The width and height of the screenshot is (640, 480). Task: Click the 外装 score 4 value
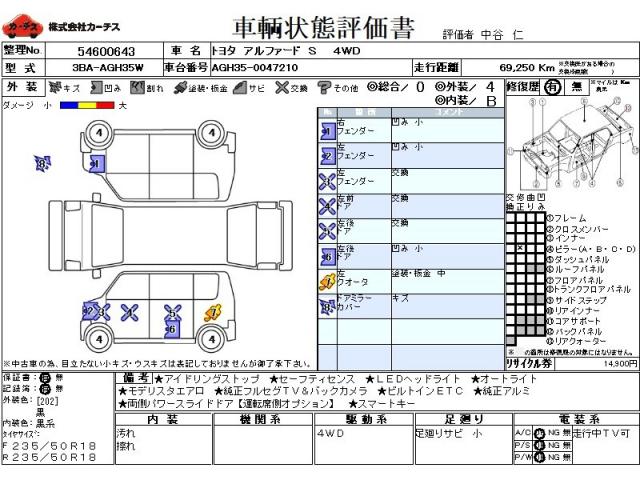pyautogui.click(x=490, y=87)
